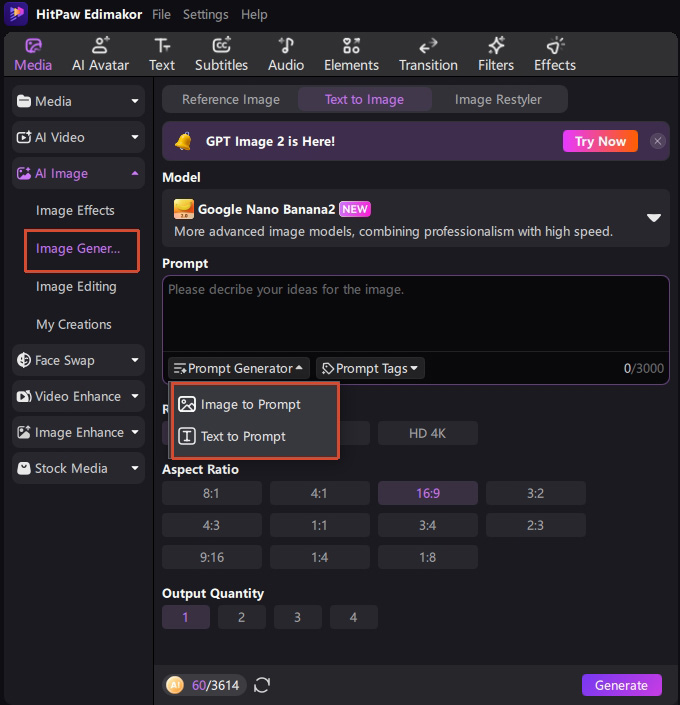Expand the Video Enhance sidebar section
Viewport: 680px width, 705px height.
(x=78, y=396)
